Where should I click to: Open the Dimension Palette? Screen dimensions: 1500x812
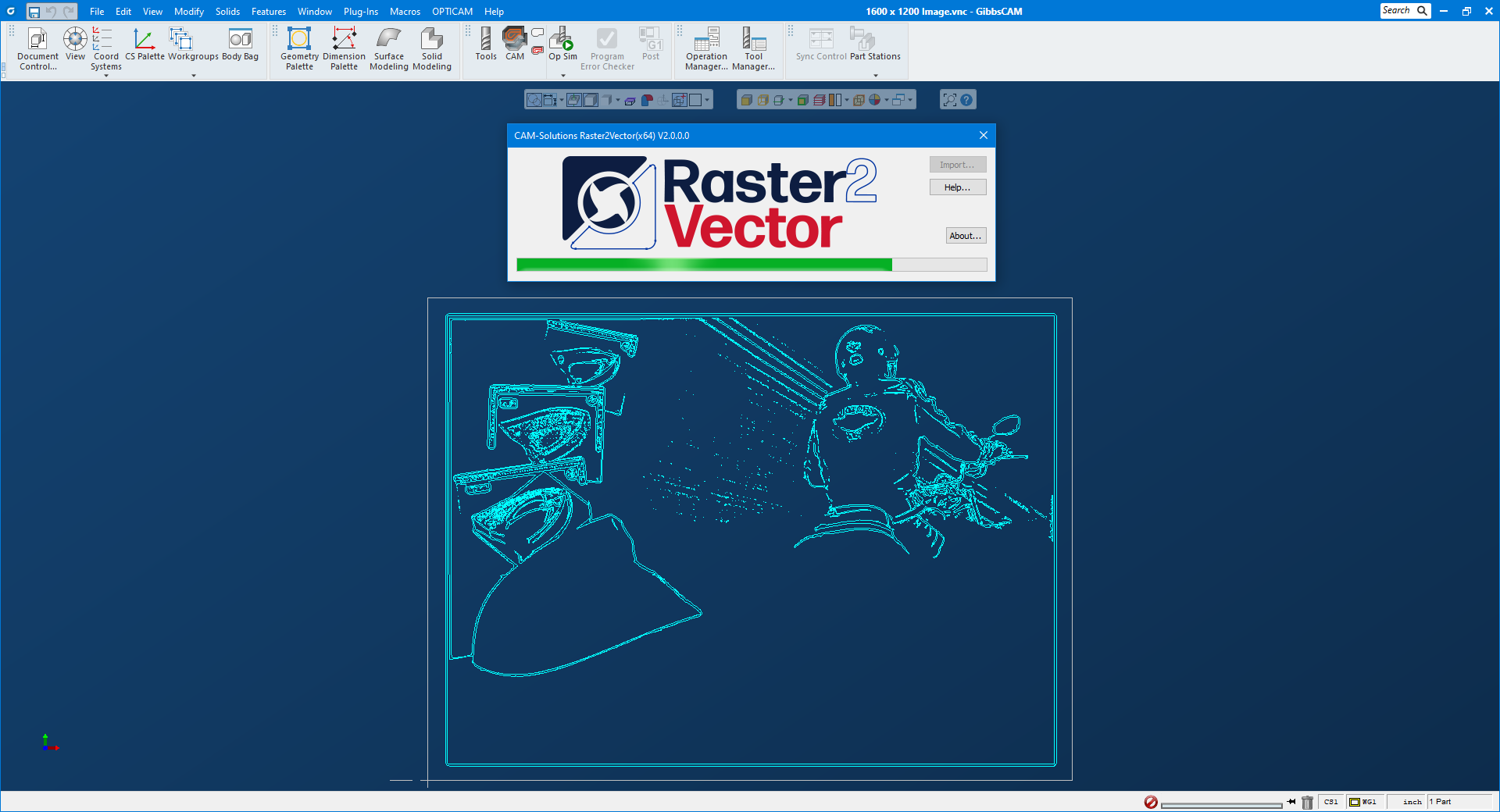344,48
